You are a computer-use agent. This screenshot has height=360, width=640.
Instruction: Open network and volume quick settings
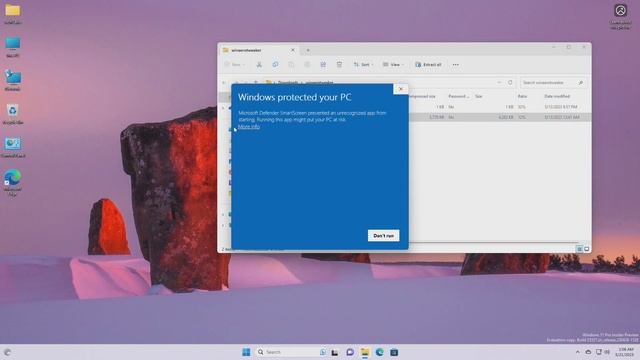point(603,352)
